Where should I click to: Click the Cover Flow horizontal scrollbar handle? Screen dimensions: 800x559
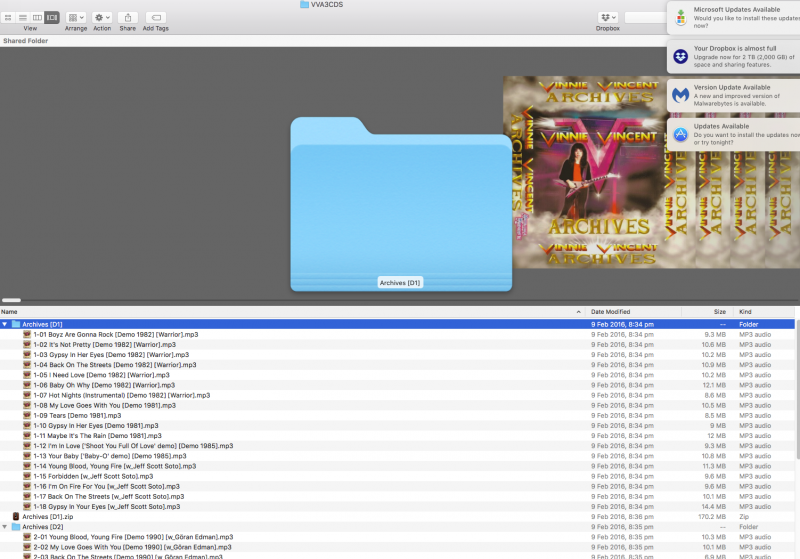click(x=12, y=300)
